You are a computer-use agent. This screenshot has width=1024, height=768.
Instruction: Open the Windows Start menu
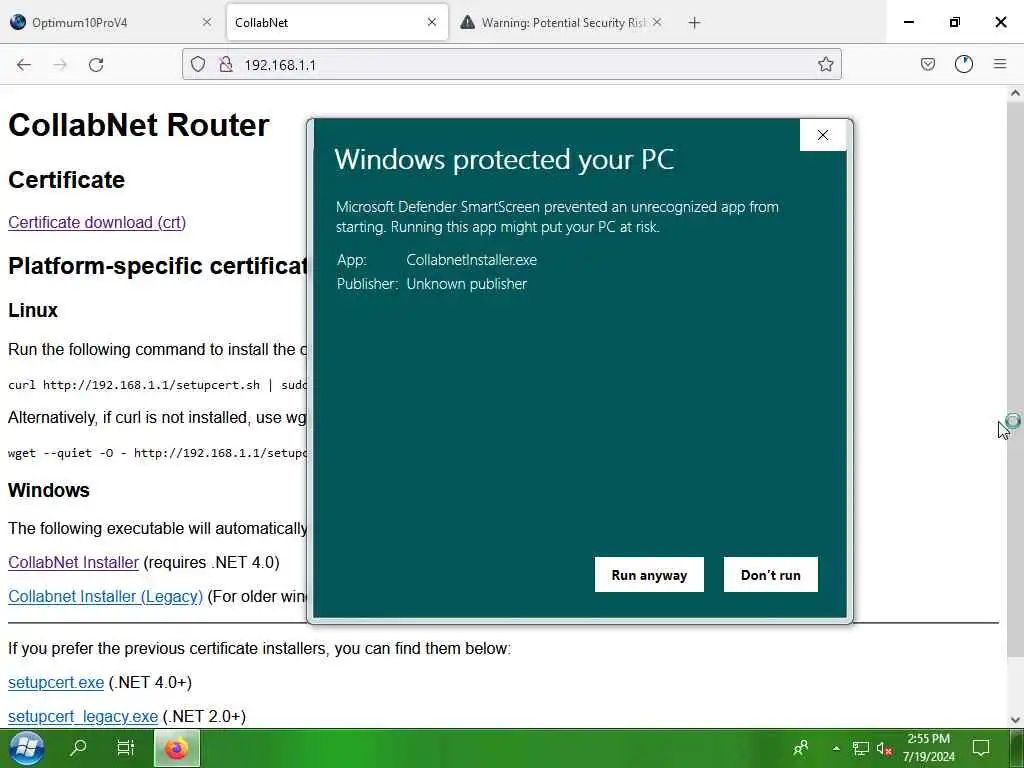click(26, 748)
